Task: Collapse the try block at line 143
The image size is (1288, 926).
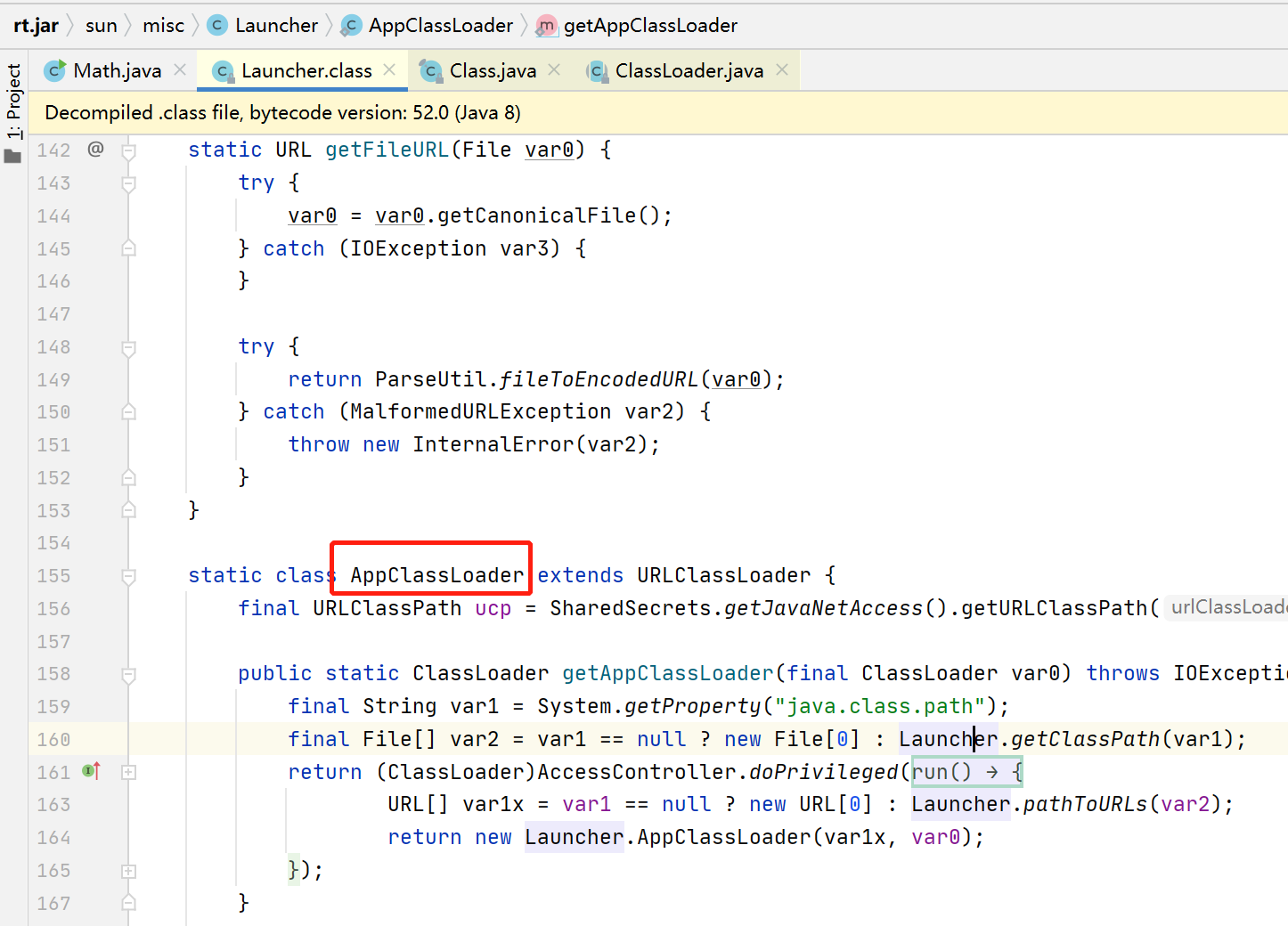Action: (128, 183)
